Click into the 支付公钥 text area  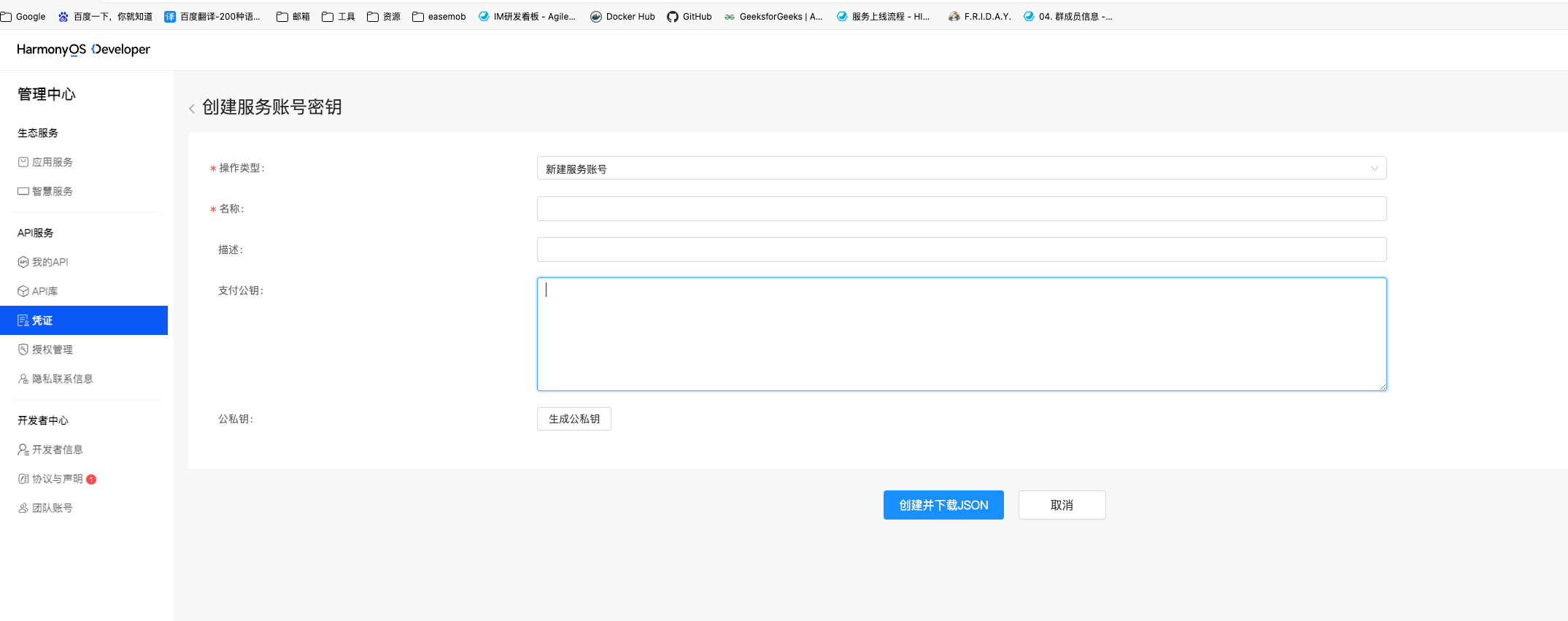point(960,334)
